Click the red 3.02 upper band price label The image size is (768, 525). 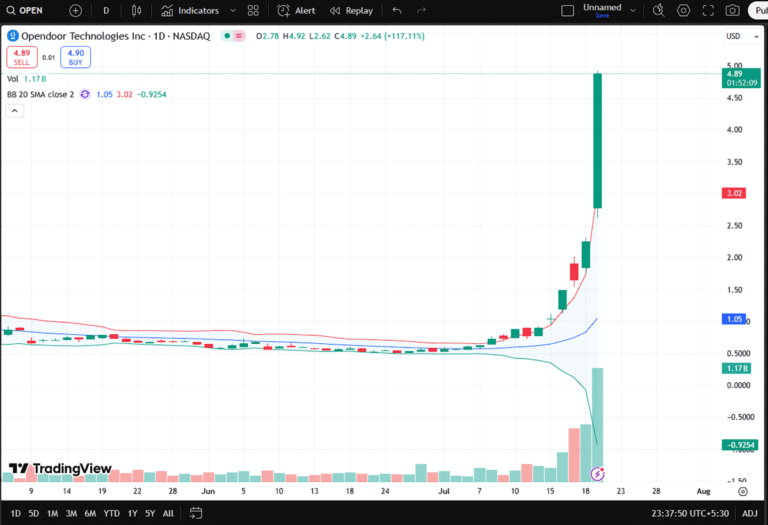click(734, 193)
